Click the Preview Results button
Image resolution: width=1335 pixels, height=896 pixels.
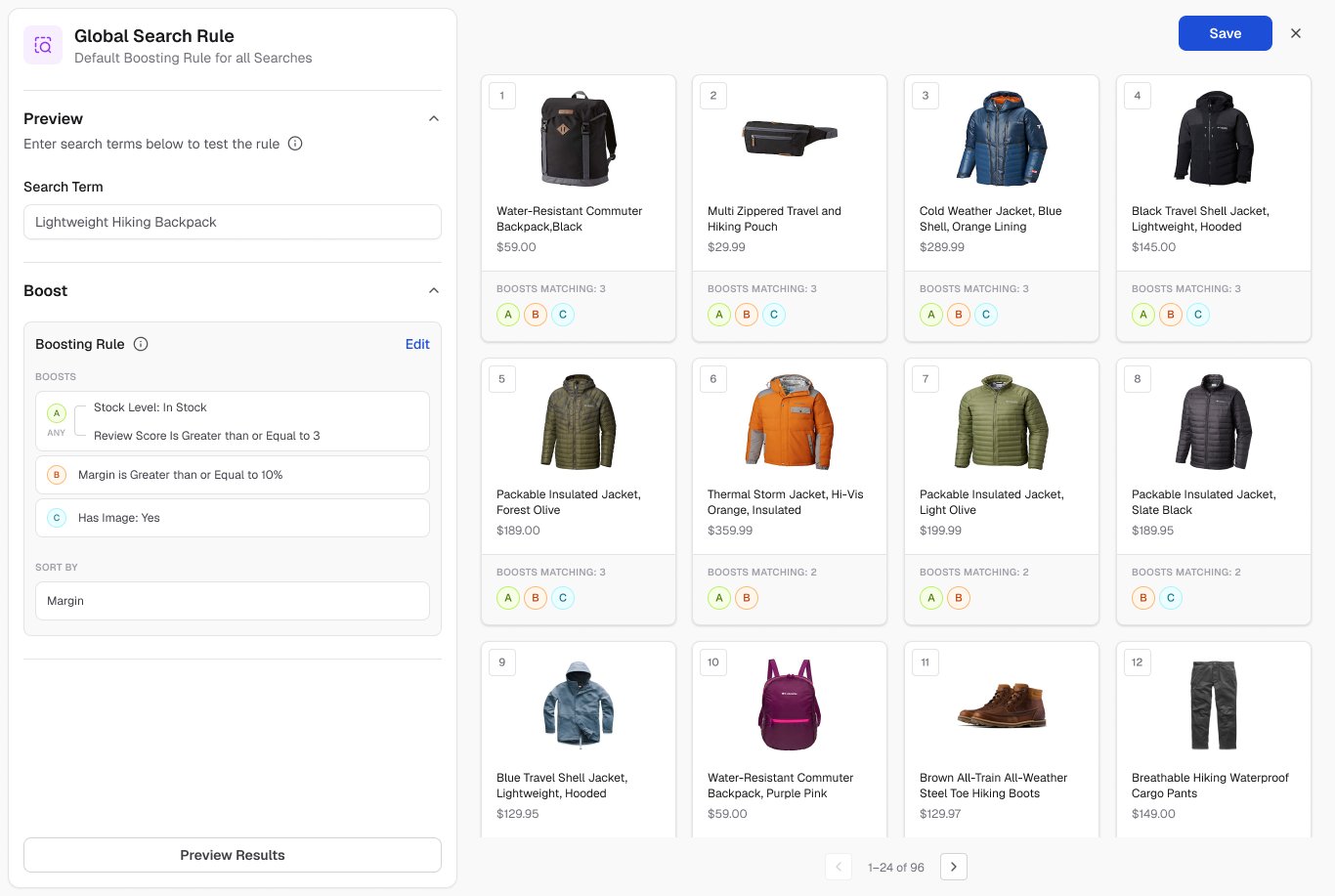tap(233, 855)
